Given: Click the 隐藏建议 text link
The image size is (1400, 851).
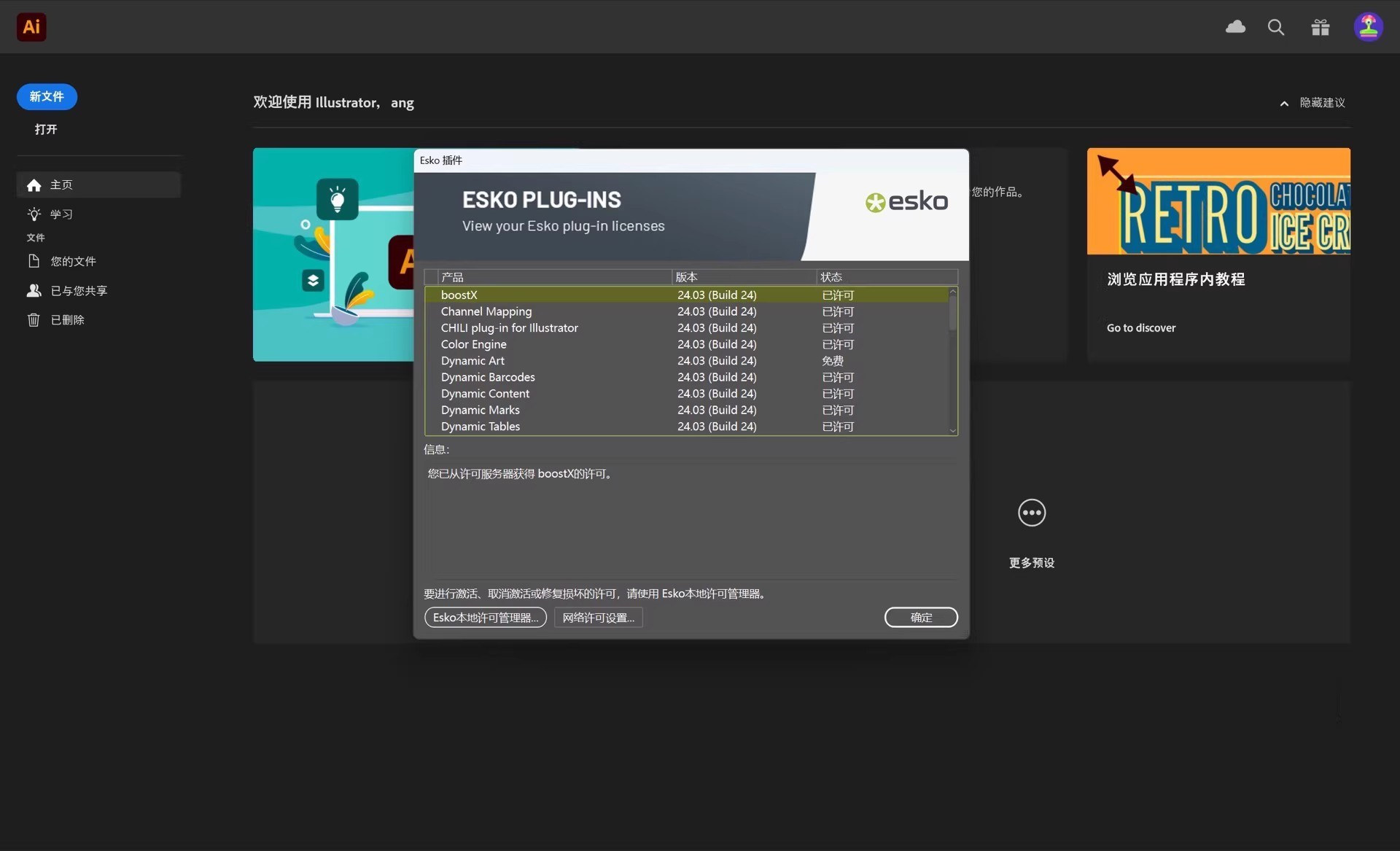Looking at the screenshot, I should pyautogui.click(x=1322, y=103).
